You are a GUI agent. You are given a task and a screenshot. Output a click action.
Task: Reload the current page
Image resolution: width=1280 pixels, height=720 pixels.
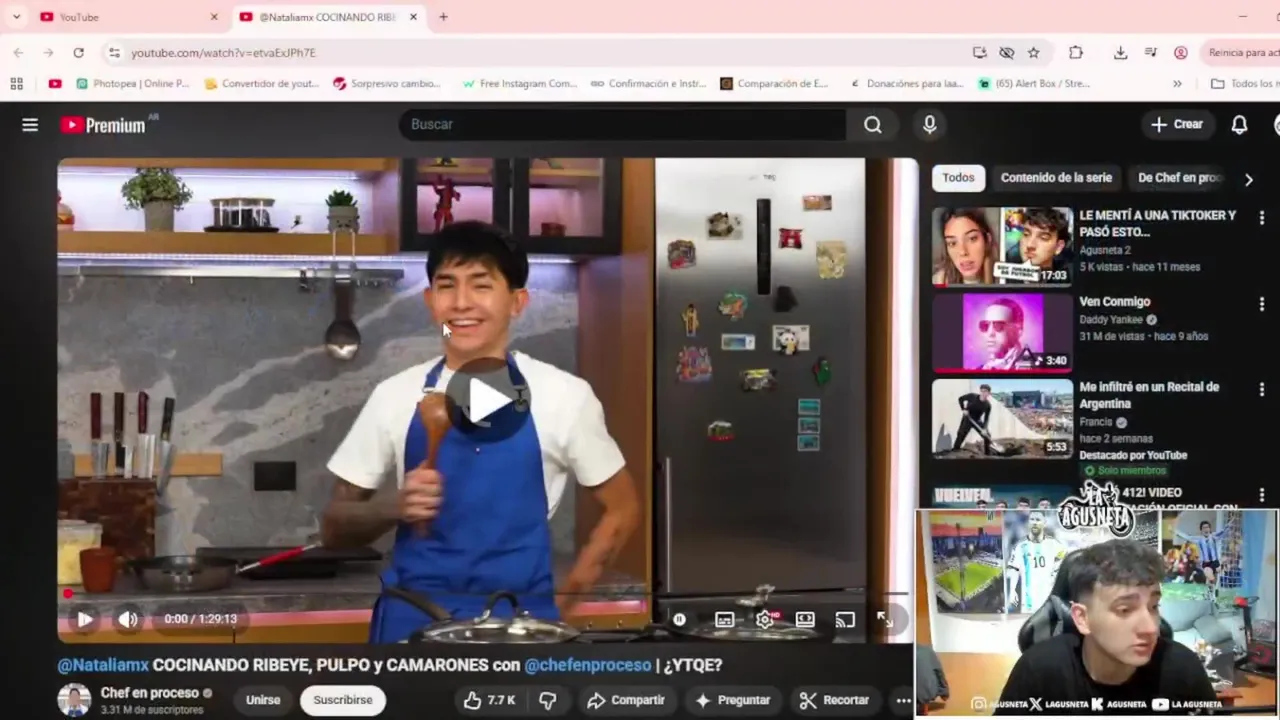[78, 52]
